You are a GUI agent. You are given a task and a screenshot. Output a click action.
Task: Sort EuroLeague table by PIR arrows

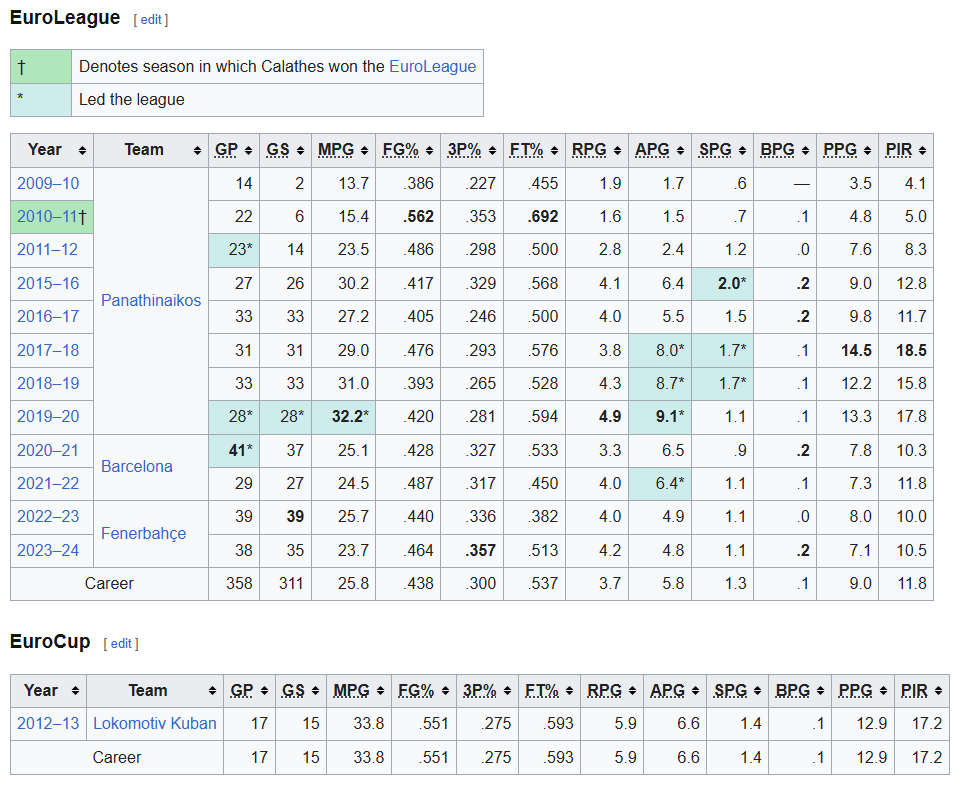click(923, 151)
